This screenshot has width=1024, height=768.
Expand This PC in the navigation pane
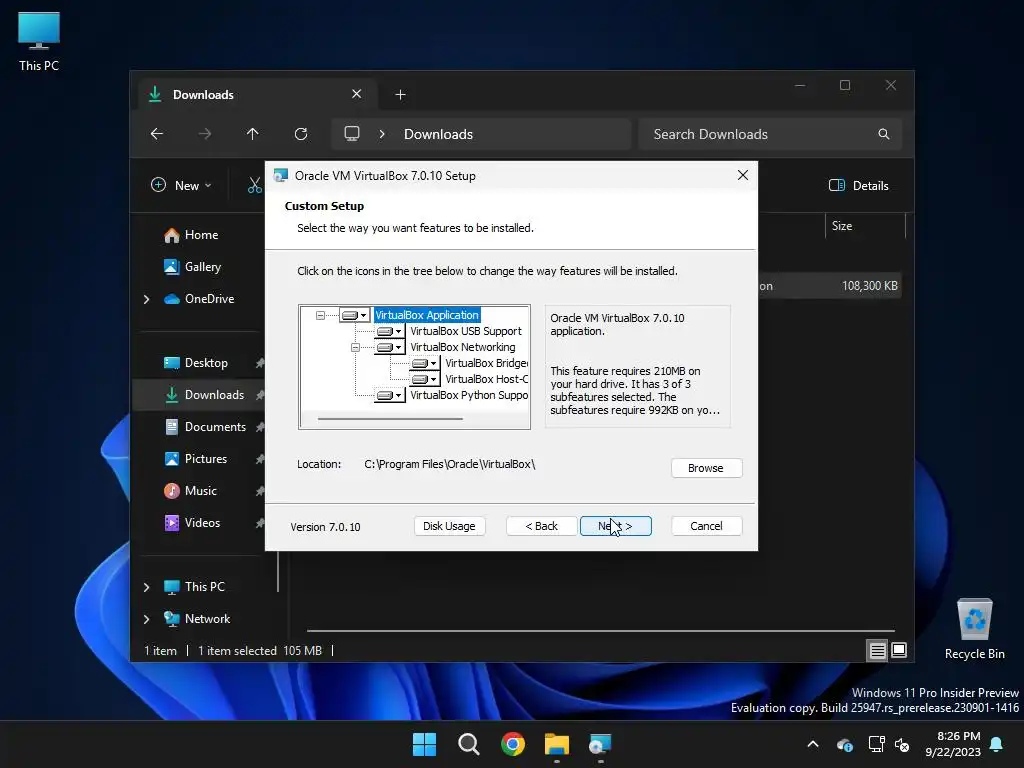(x=146, y=587)
